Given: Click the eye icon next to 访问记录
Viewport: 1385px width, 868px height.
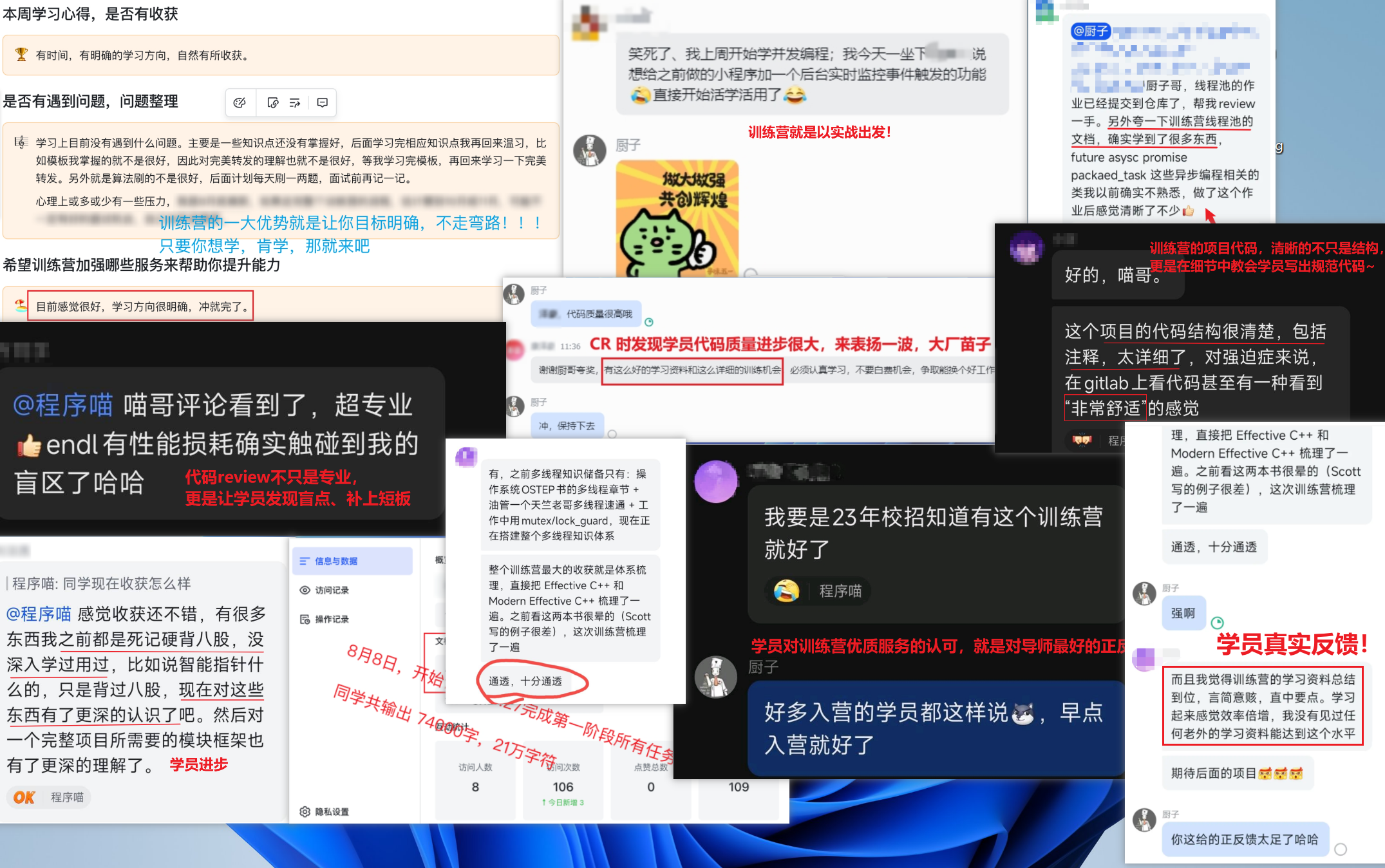Looking at the screenshot, I should point(305,590).
